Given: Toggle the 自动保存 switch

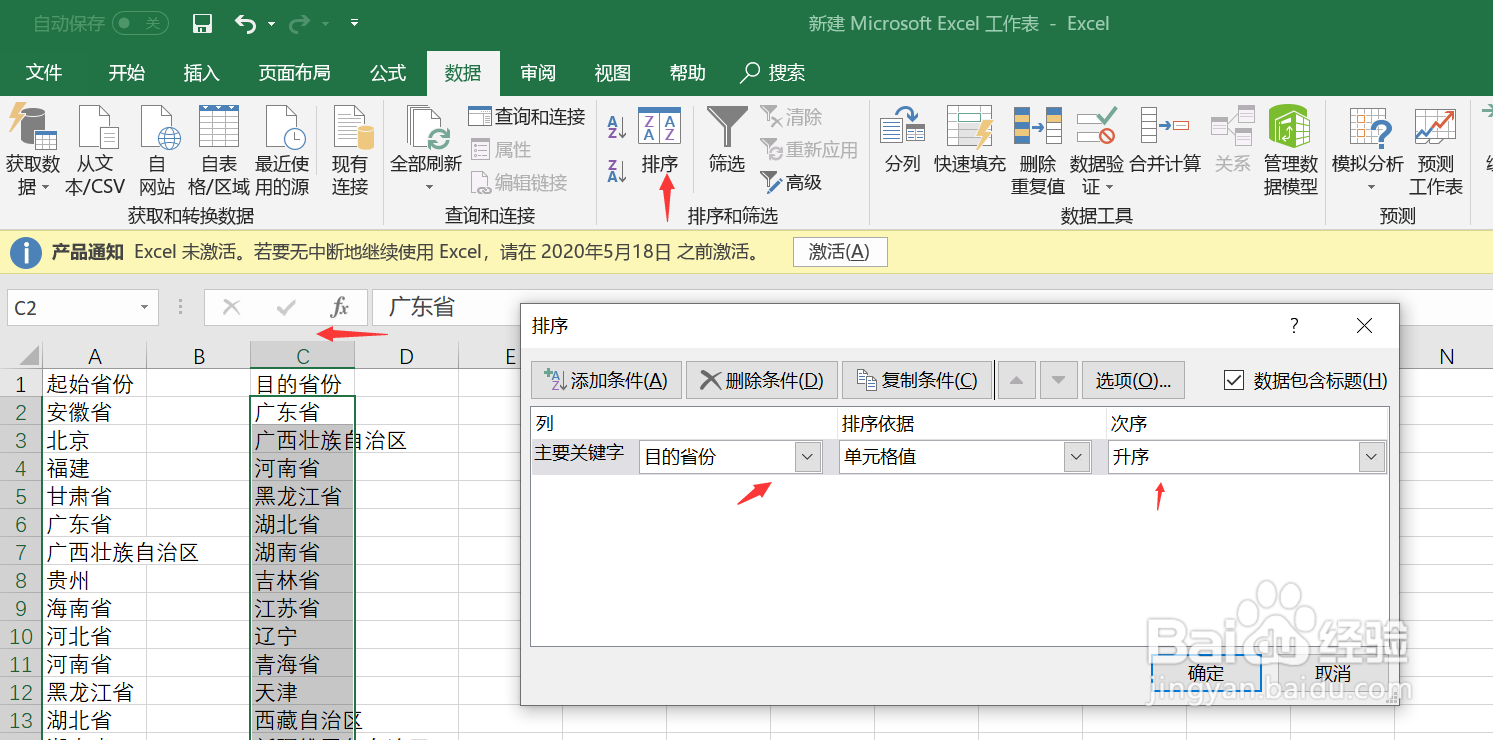Looking at the screenshot, I should pyautogui.click(x=139, y=23).
